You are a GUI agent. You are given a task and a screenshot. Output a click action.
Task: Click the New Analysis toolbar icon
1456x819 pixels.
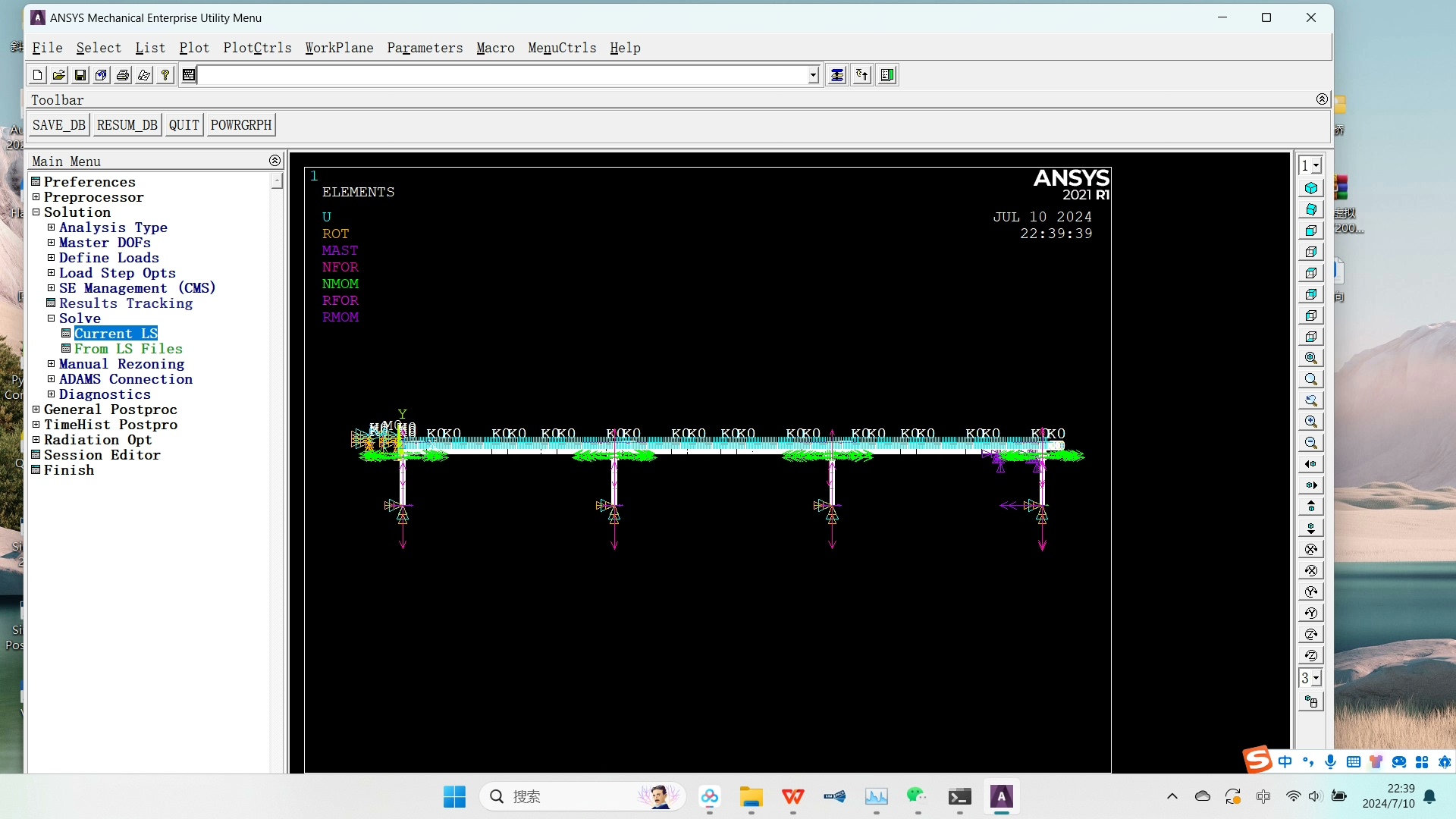(37, 75)
